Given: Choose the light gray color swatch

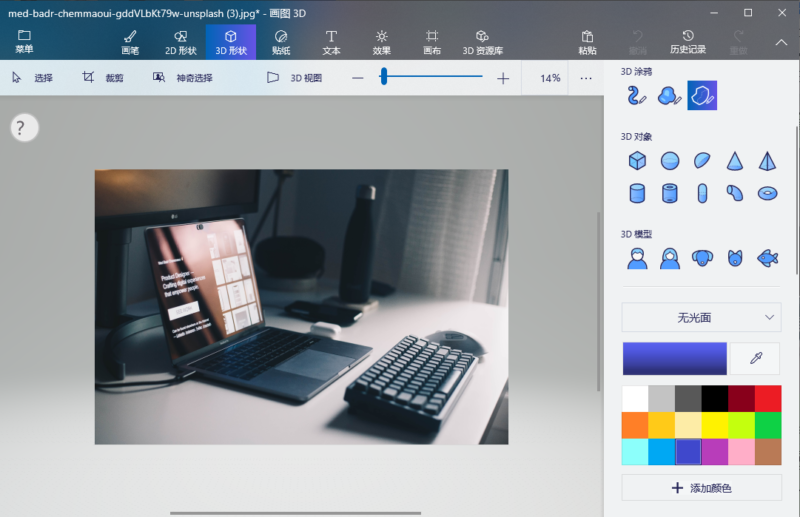Looking at the screenshot, I should point(661,399).
